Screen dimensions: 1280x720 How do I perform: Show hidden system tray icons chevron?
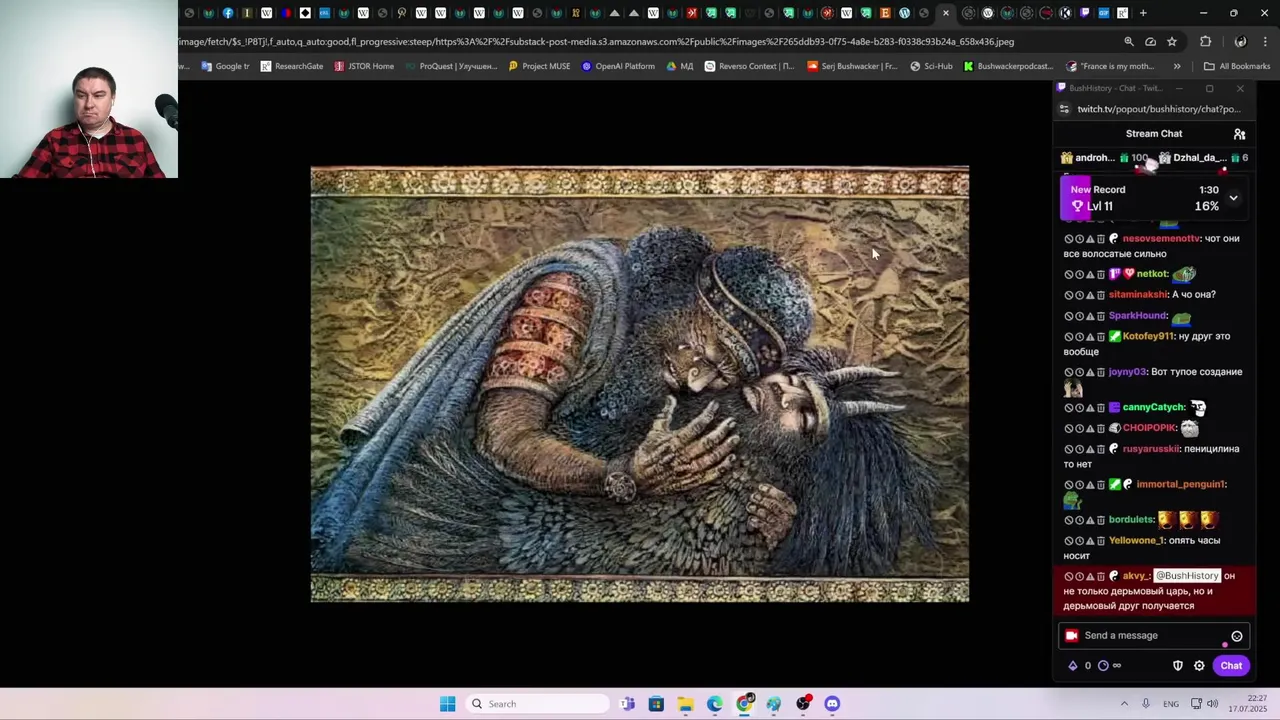[1124, 704]
